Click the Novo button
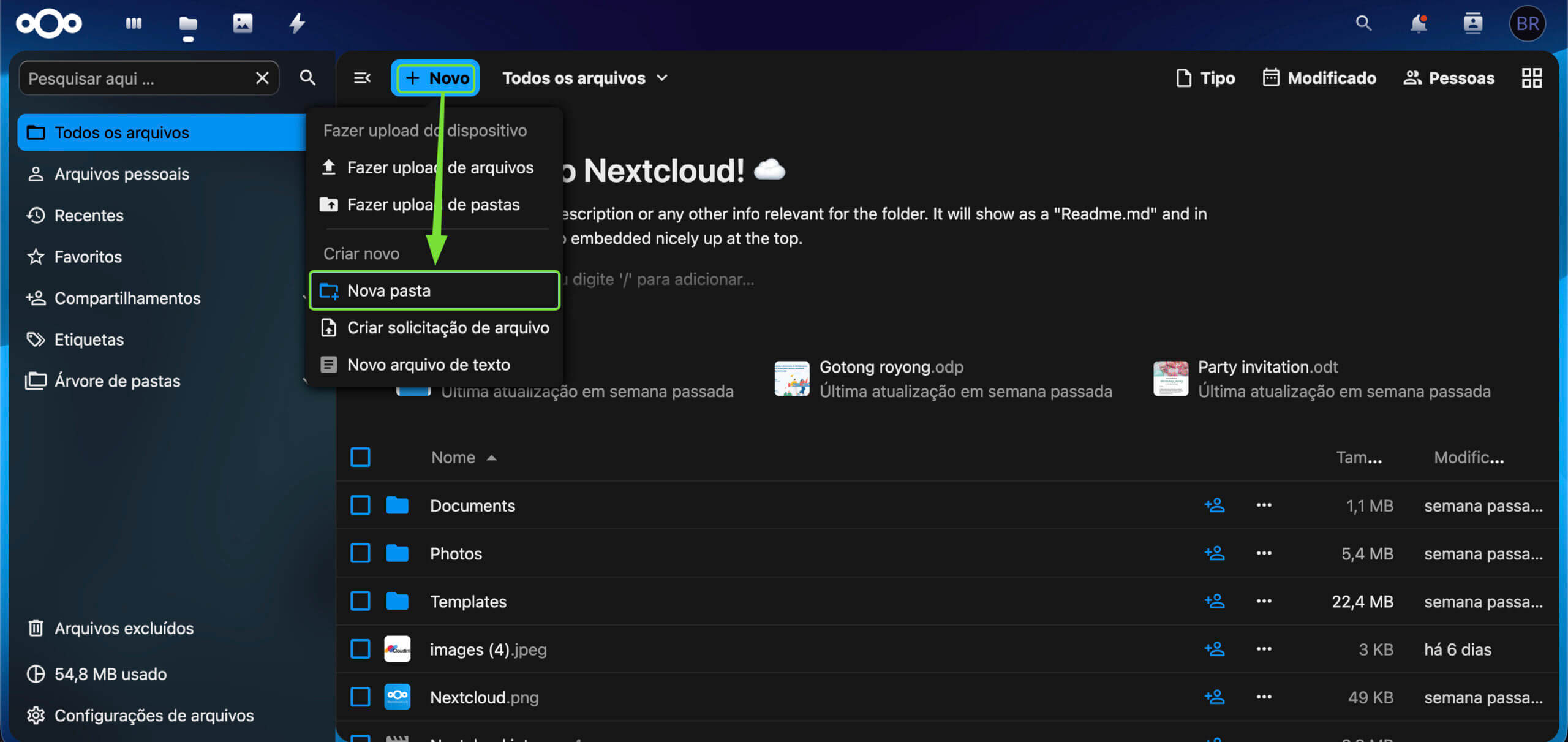 435,78
